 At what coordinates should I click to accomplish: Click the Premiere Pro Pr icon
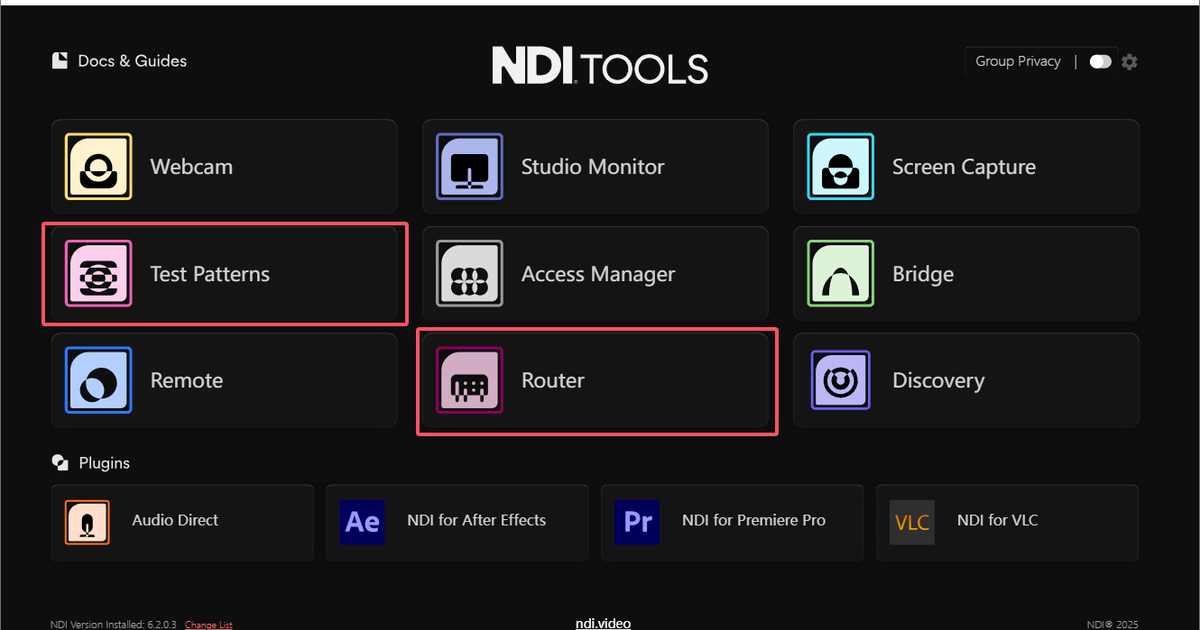point(637,522)
